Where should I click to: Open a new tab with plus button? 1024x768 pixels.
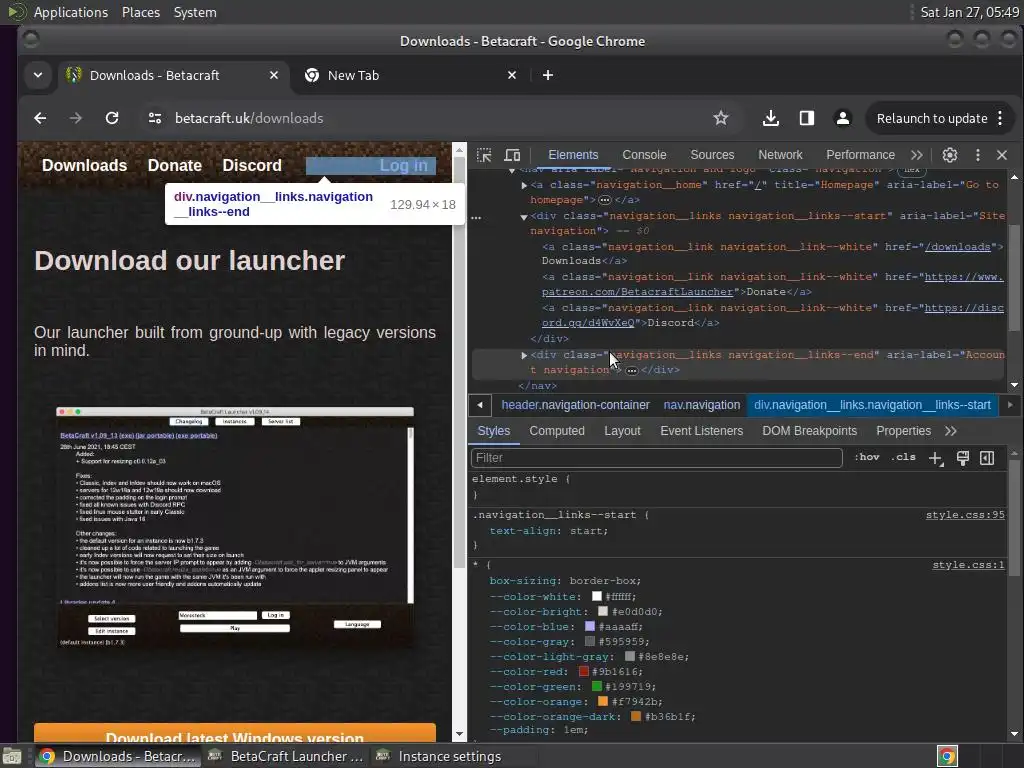coord(548,75)
